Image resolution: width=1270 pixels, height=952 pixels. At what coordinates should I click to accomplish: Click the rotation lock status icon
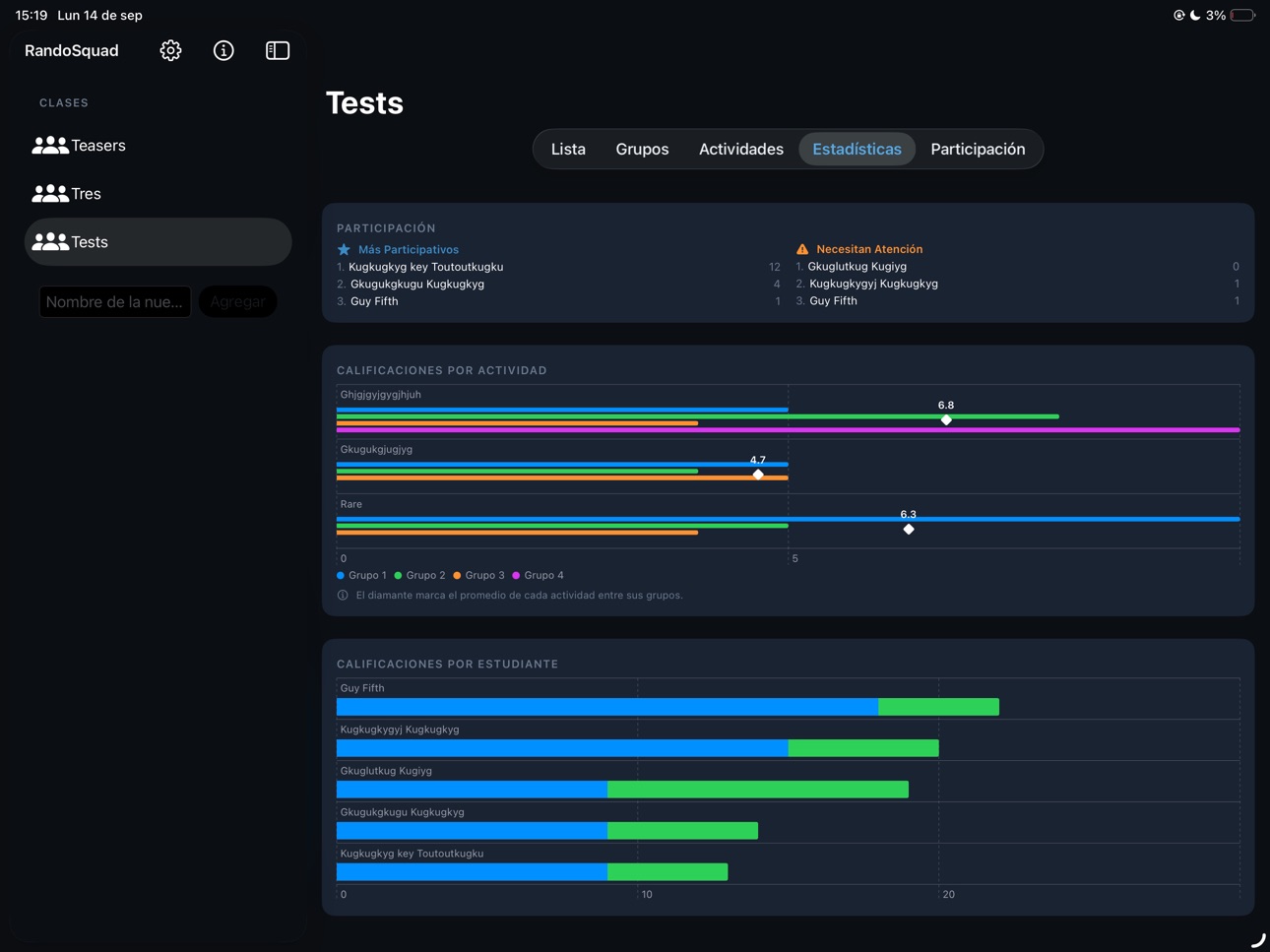coord(1178,16)
